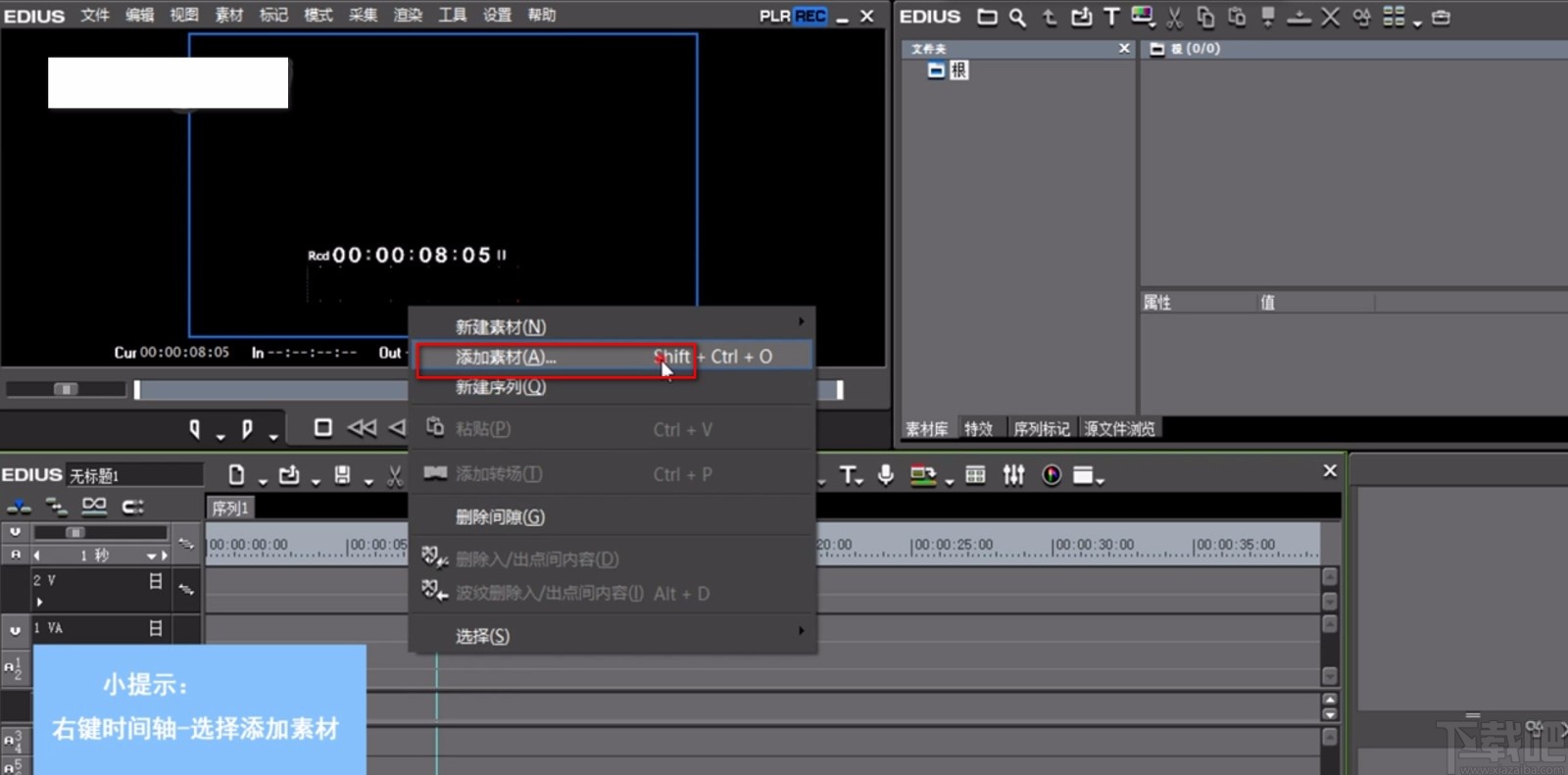Open the timeline scale '1 秒' dropdown
Viewport: 1568px width, 775px height.
[152, 556]
